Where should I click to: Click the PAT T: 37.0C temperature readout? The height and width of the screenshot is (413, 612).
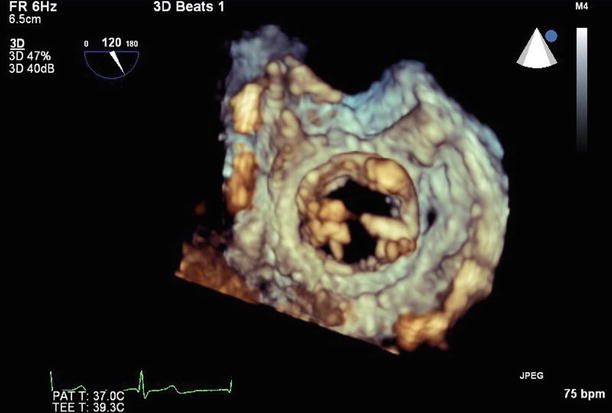pyautogui.click(x=90, y=395)
